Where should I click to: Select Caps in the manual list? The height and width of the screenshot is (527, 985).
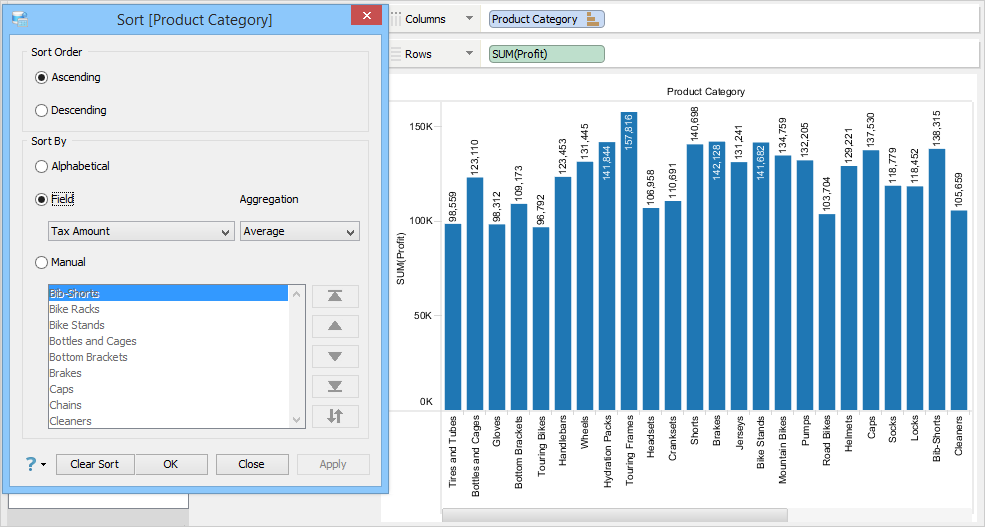[168, 389]
